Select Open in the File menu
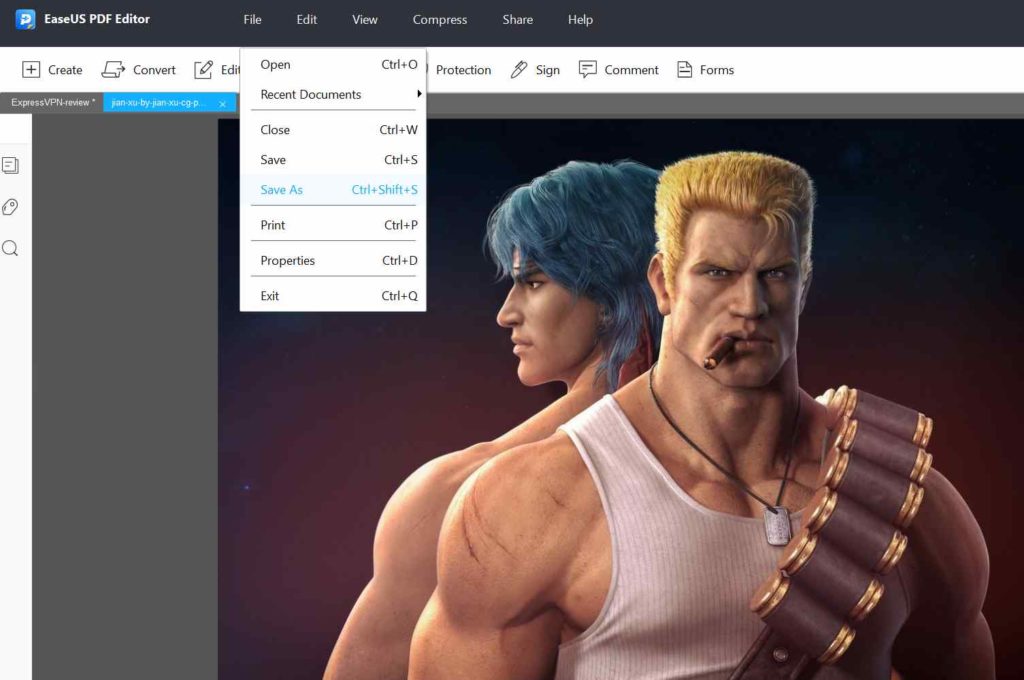Screen dimensions: 1024x680 [333, 64]
